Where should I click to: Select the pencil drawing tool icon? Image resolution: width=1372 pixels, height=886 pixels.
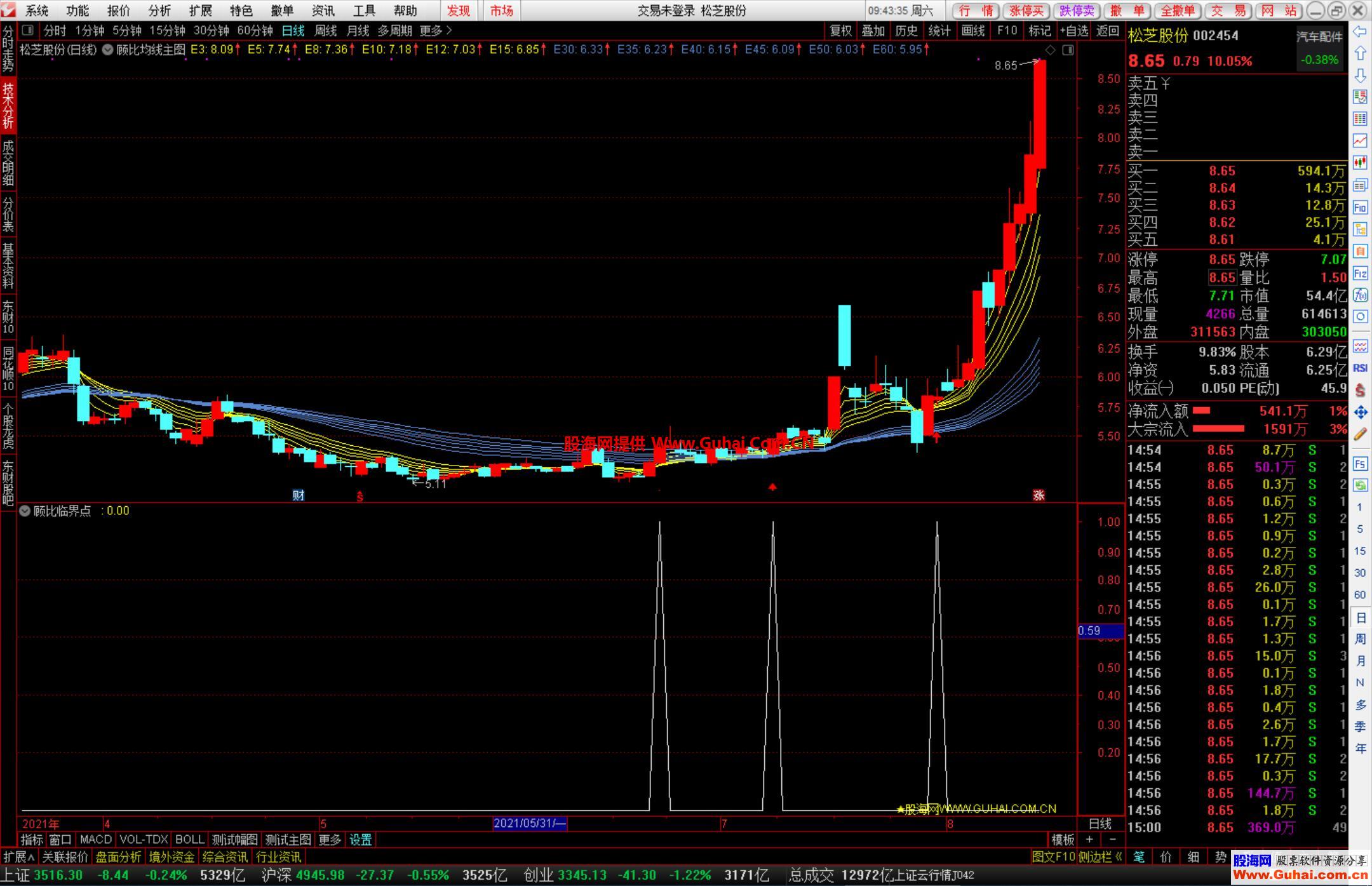tap(1360, 434)
